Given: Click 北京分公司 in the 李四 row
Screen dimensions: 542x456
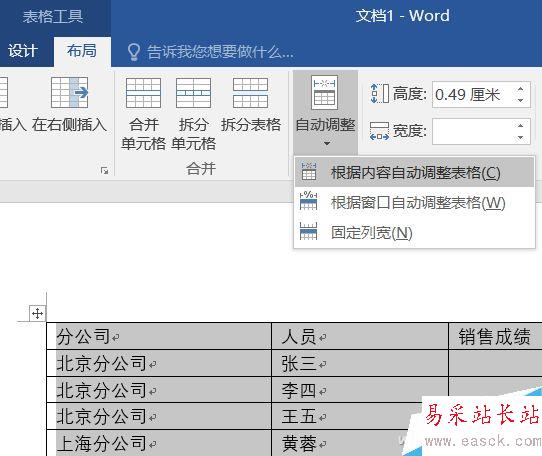Looking at the screenshot, I should pyautogui.click(x=159, y=390).
